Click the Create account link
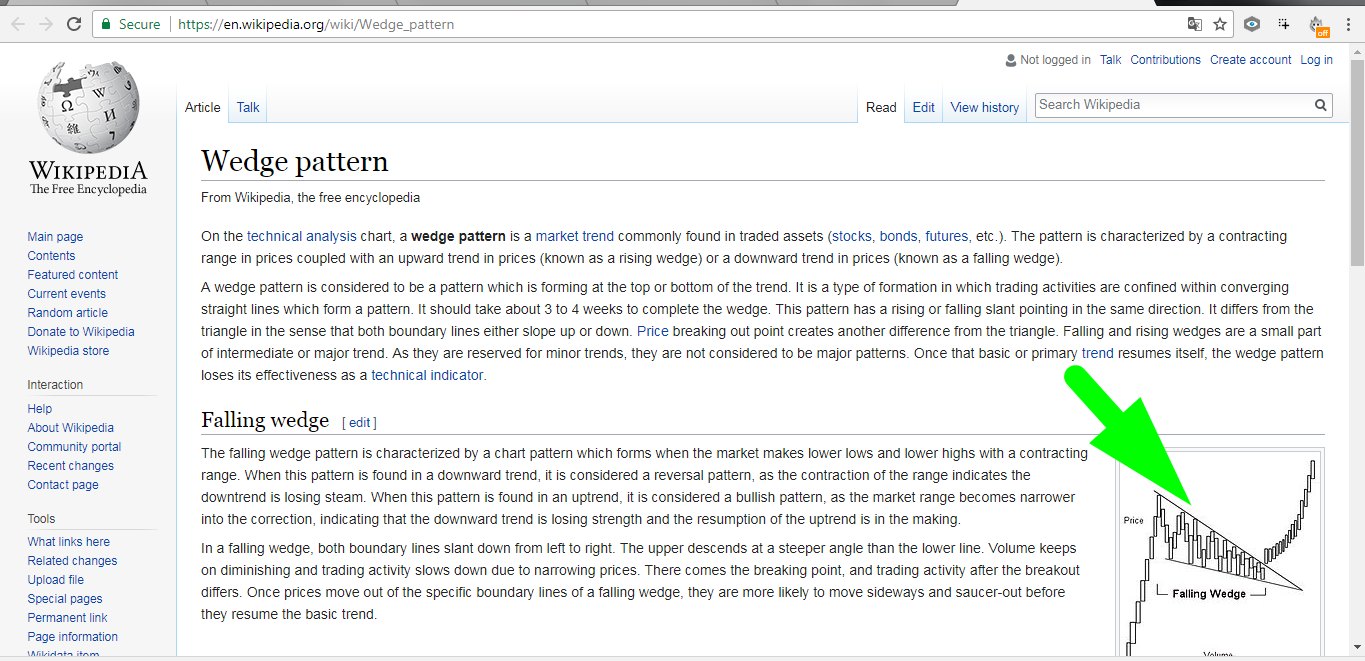 pos(1251,60)
